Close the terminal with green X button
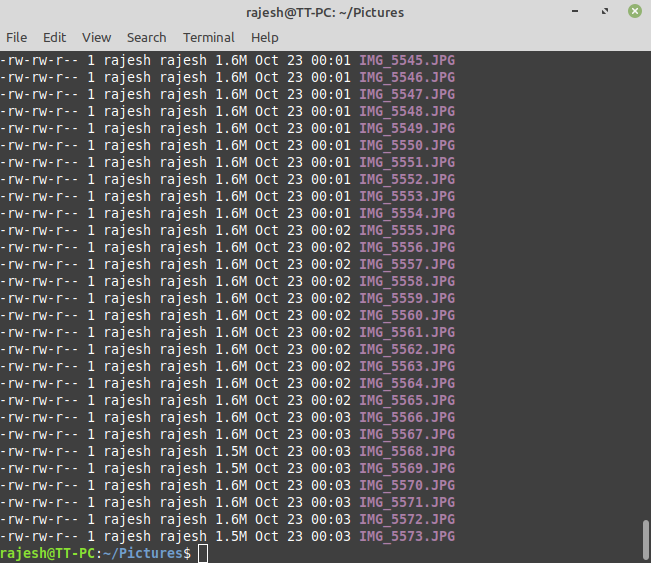 click(x=634, y=11)
